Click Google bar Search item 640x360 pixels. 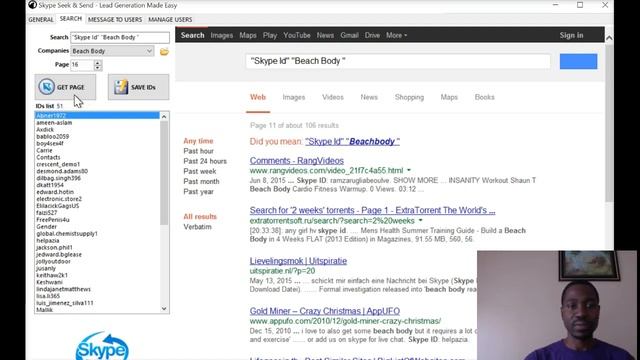coord(193,35)
